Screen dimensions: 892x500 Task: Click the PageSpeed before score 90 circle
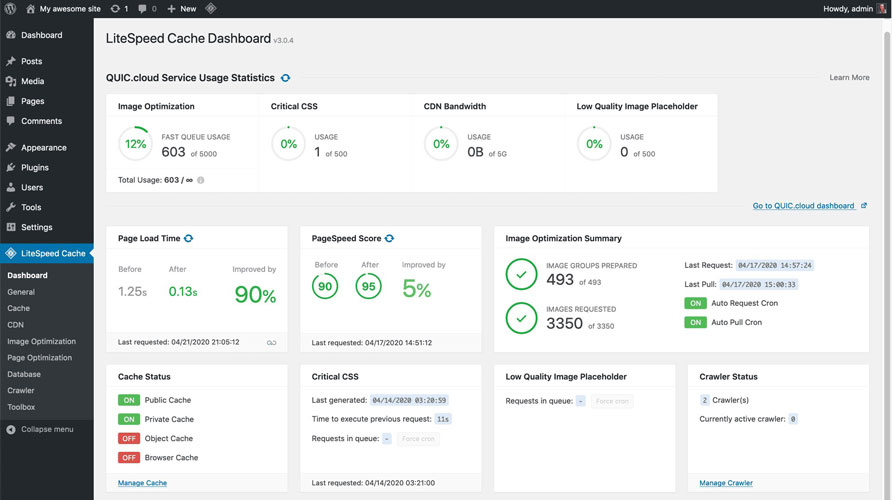325,286
